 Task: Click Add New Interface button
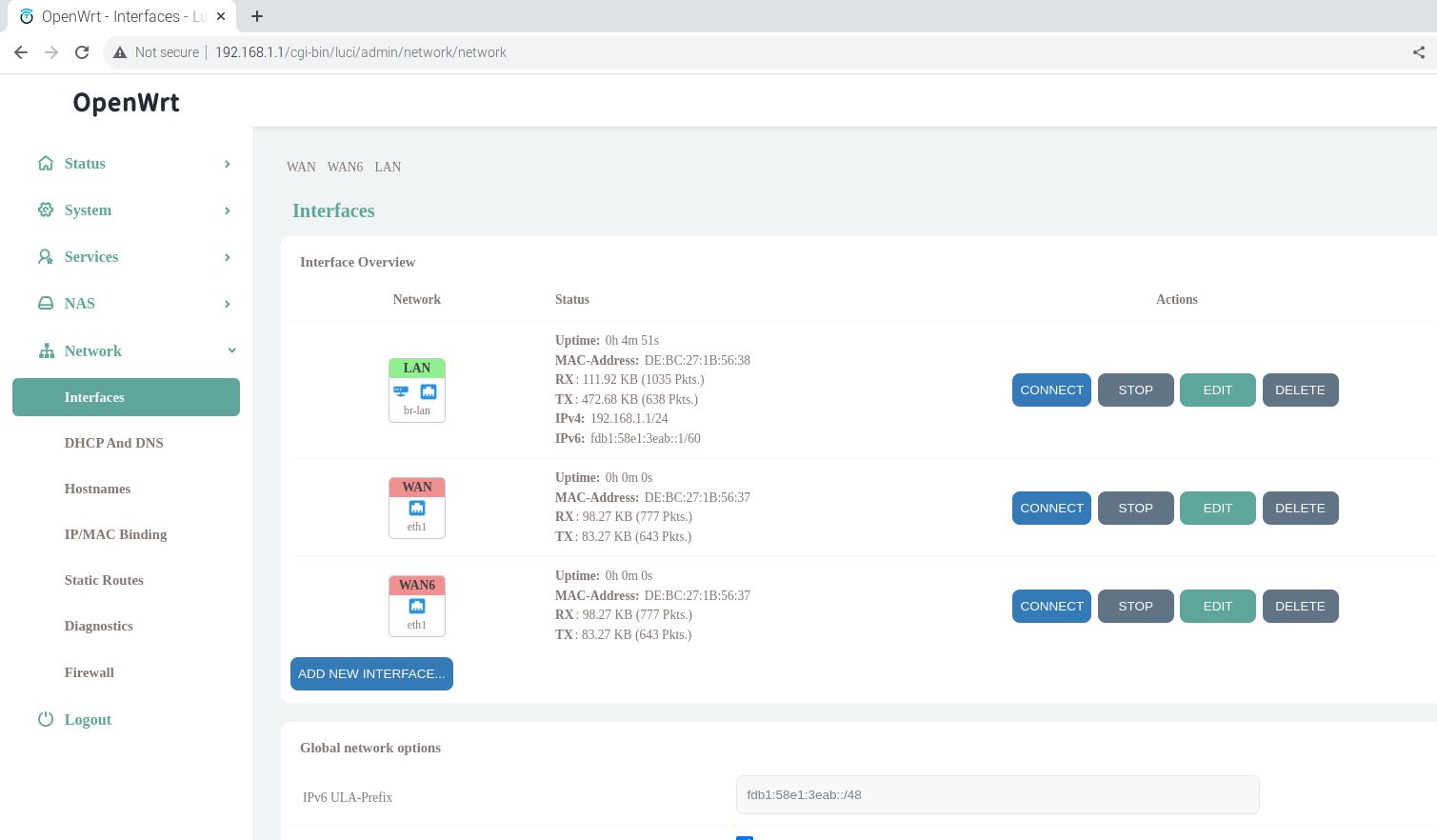click(371, 673)
